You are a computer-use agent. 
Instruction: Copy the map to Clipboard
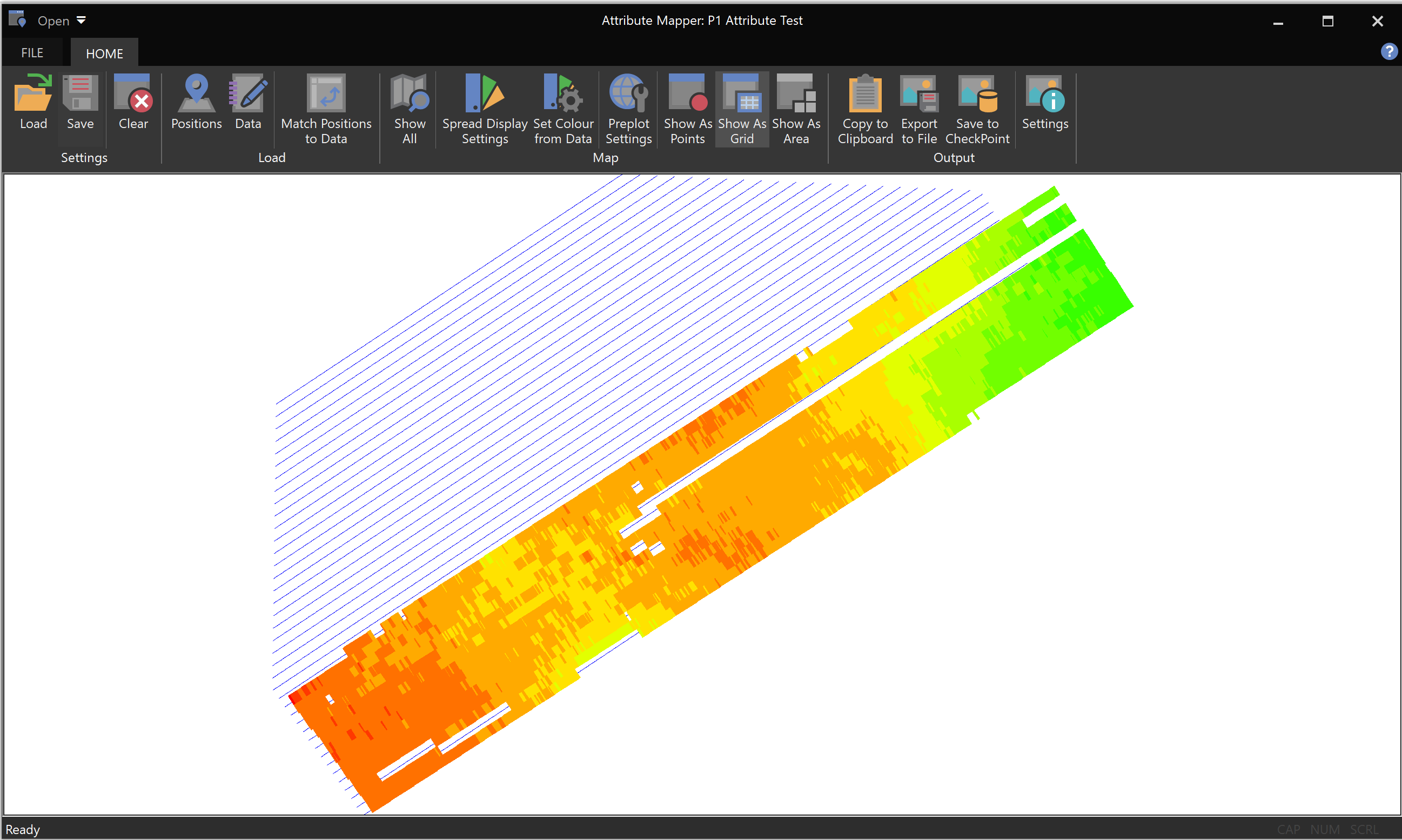pyautogui.click(x=865, y=109)
